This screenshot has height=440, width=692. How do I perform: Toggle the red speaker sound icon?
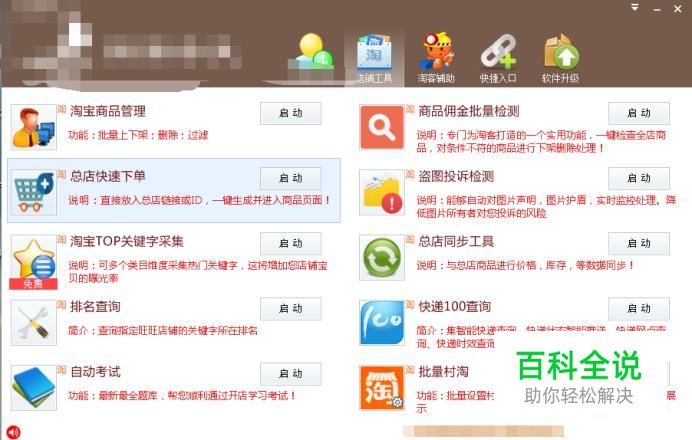coord(14,432)
